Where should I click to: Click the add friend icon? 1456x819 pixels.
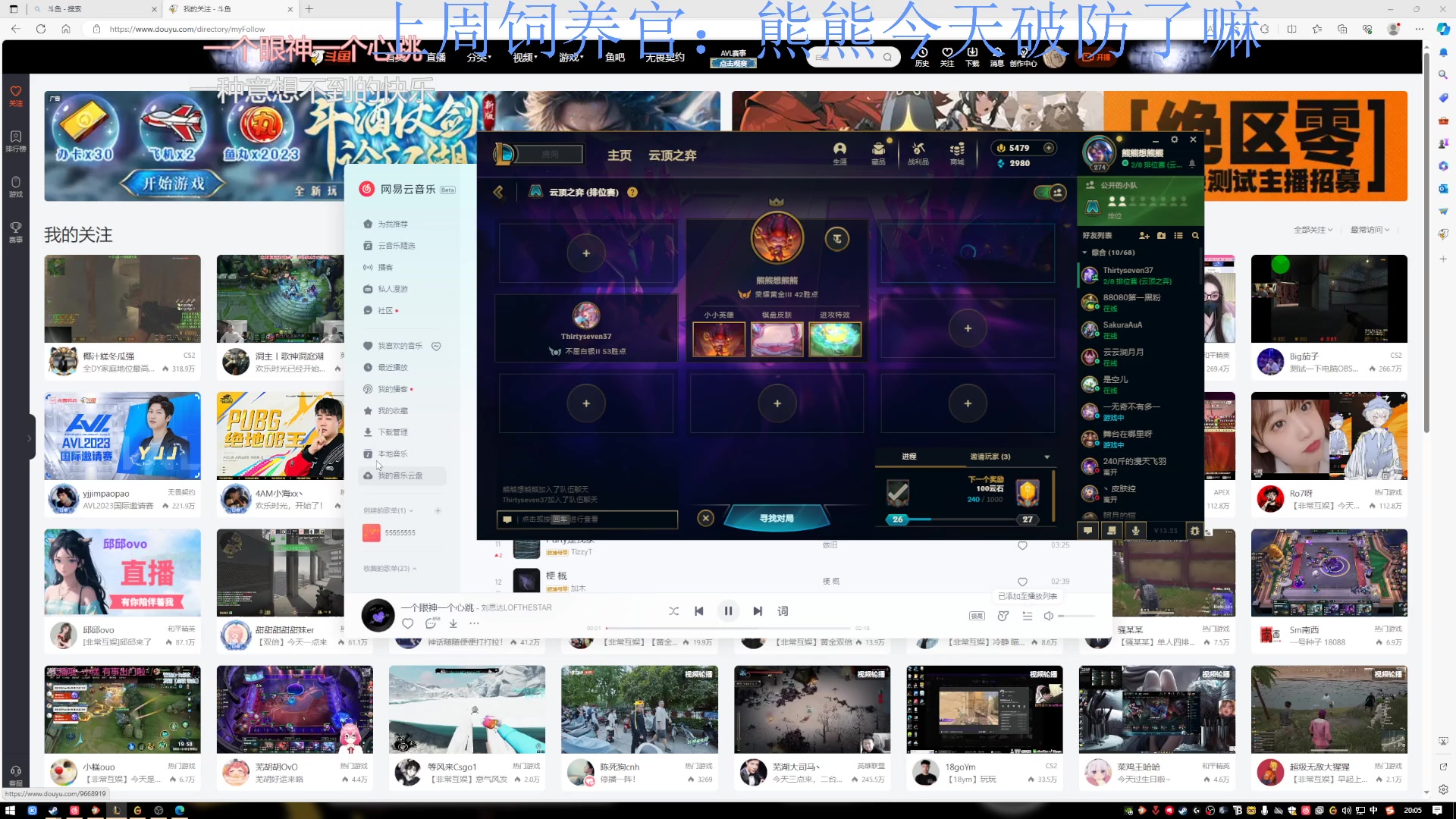click(1144, 235)
